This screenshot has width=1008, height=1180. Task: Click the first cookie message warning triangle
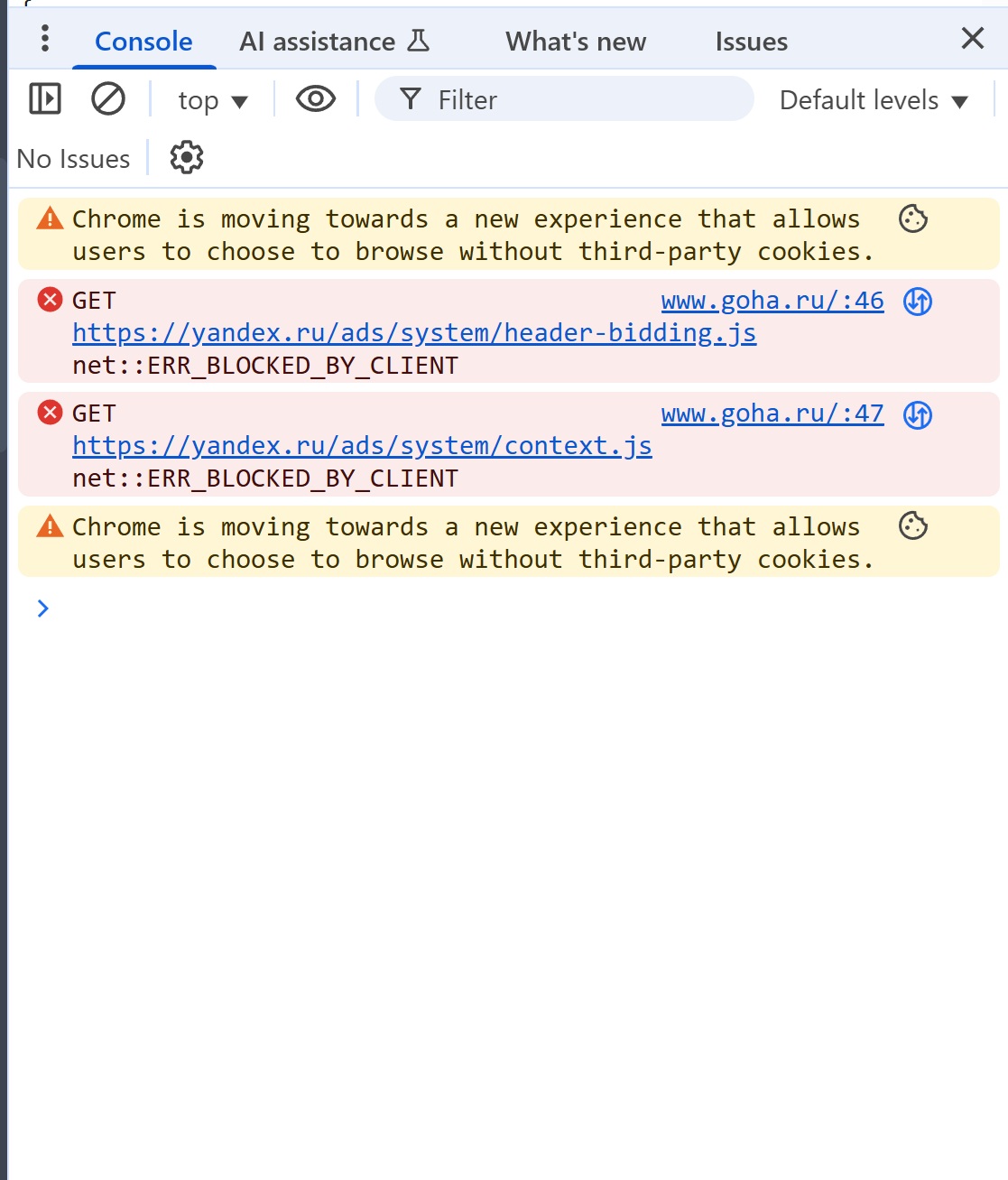[x=50, y=218]
